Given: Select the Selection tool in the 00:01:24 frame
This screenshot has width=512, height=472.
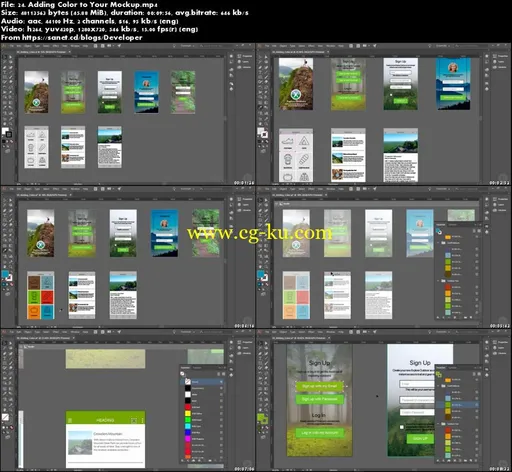Looking at the screenshot, I should tap(5, 57).
